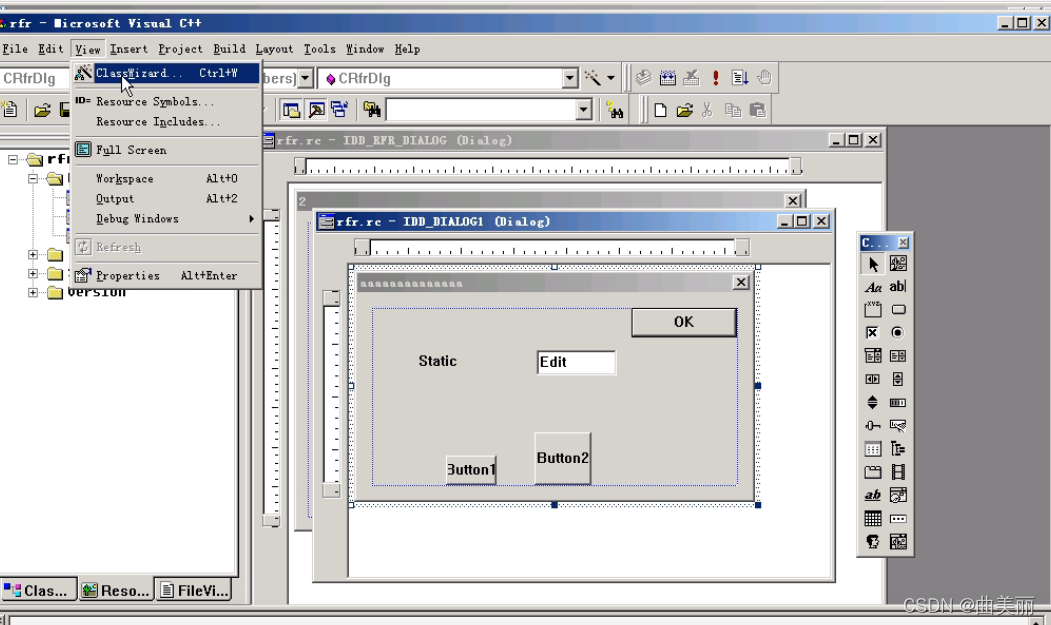Open the WizardBar actions dropdown arrow
1051x625 pixels.
click(x=611, y=78)
